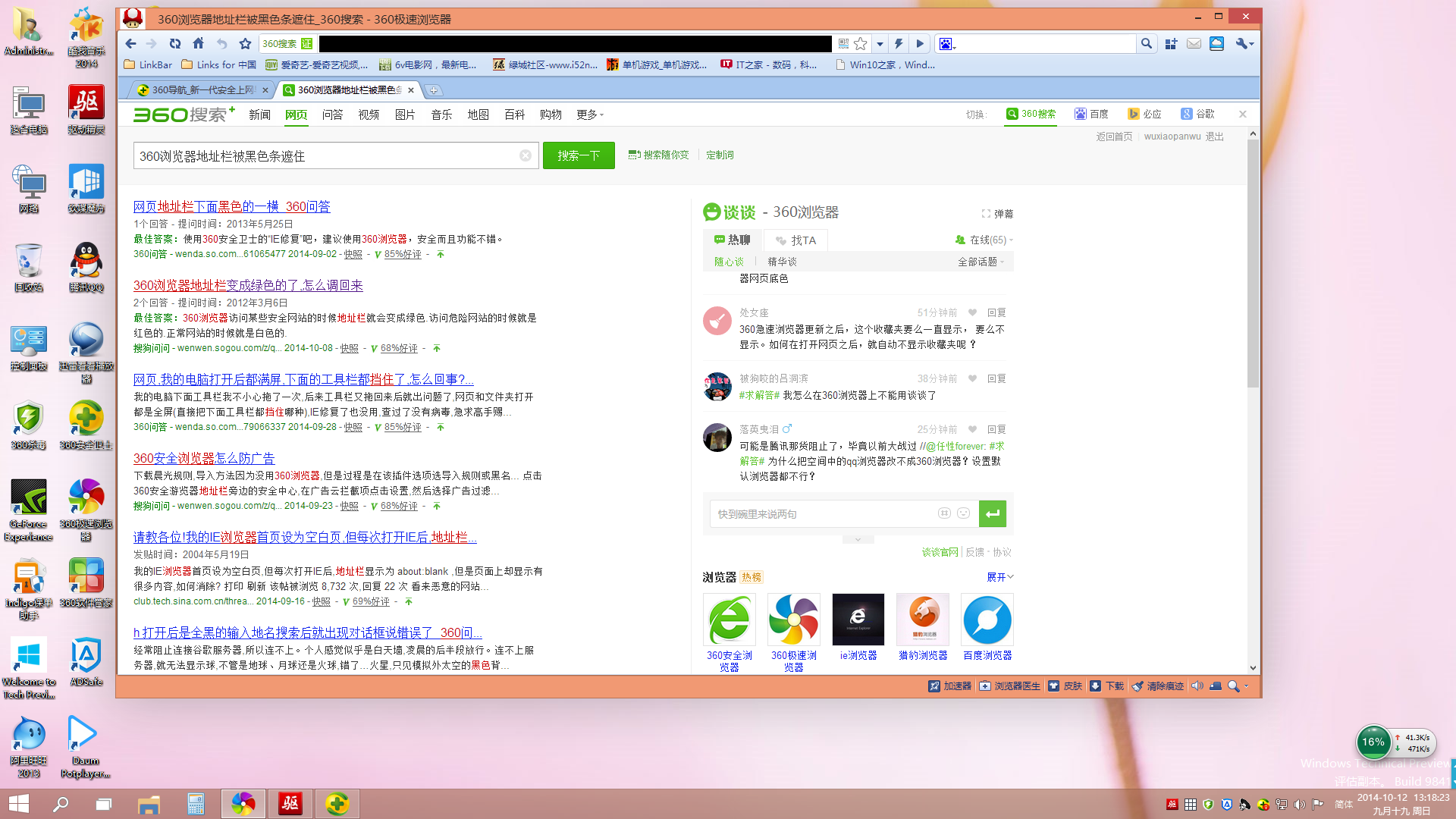This screenshot has width=1456, height=819.
Task: Mute the speaker icon in the status bar
Action: 1197,686
